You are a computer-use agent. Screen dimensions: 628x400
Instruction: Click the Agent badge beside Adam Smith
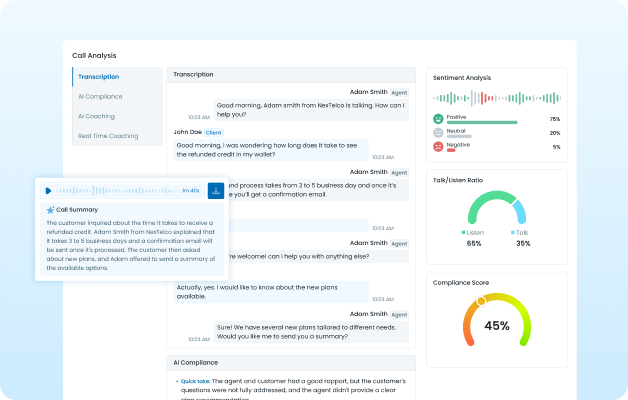pyautogui.click(x=400, y=92)
